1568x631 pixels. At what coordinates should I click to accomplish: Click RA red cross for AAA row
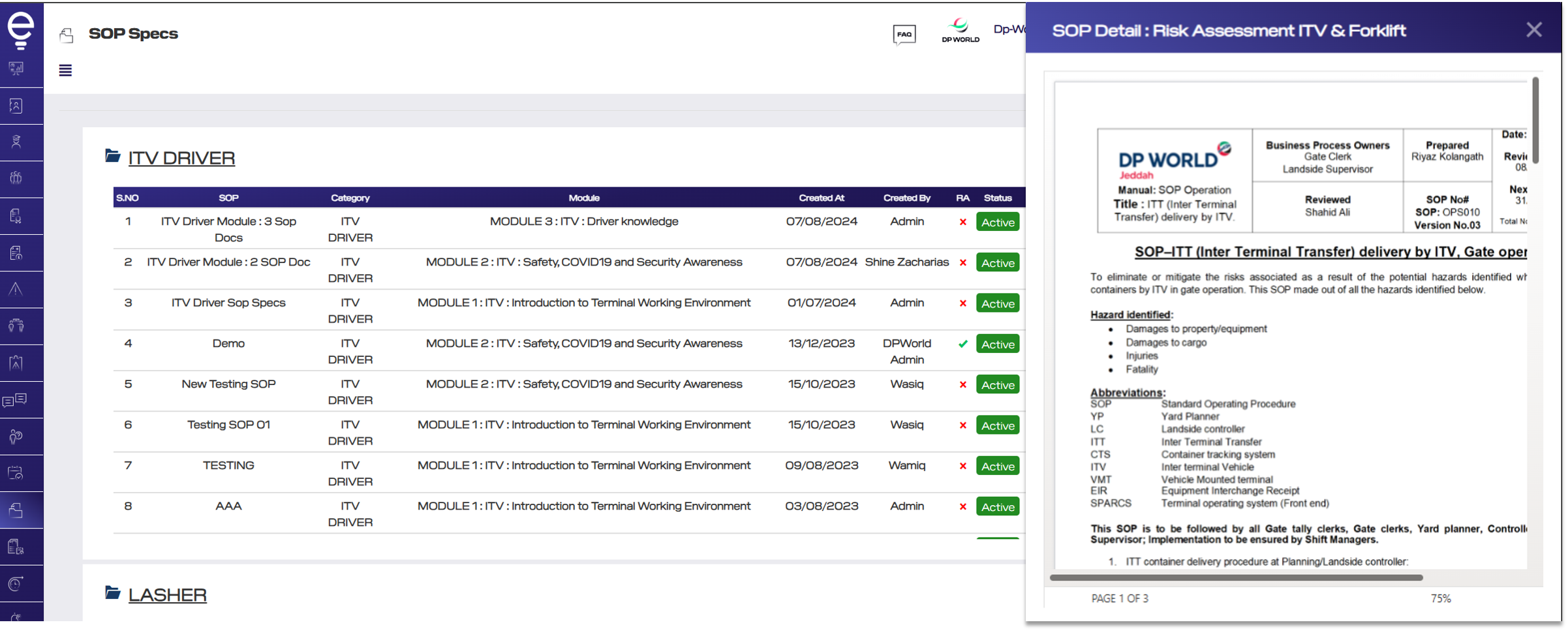tap(962, 506)
